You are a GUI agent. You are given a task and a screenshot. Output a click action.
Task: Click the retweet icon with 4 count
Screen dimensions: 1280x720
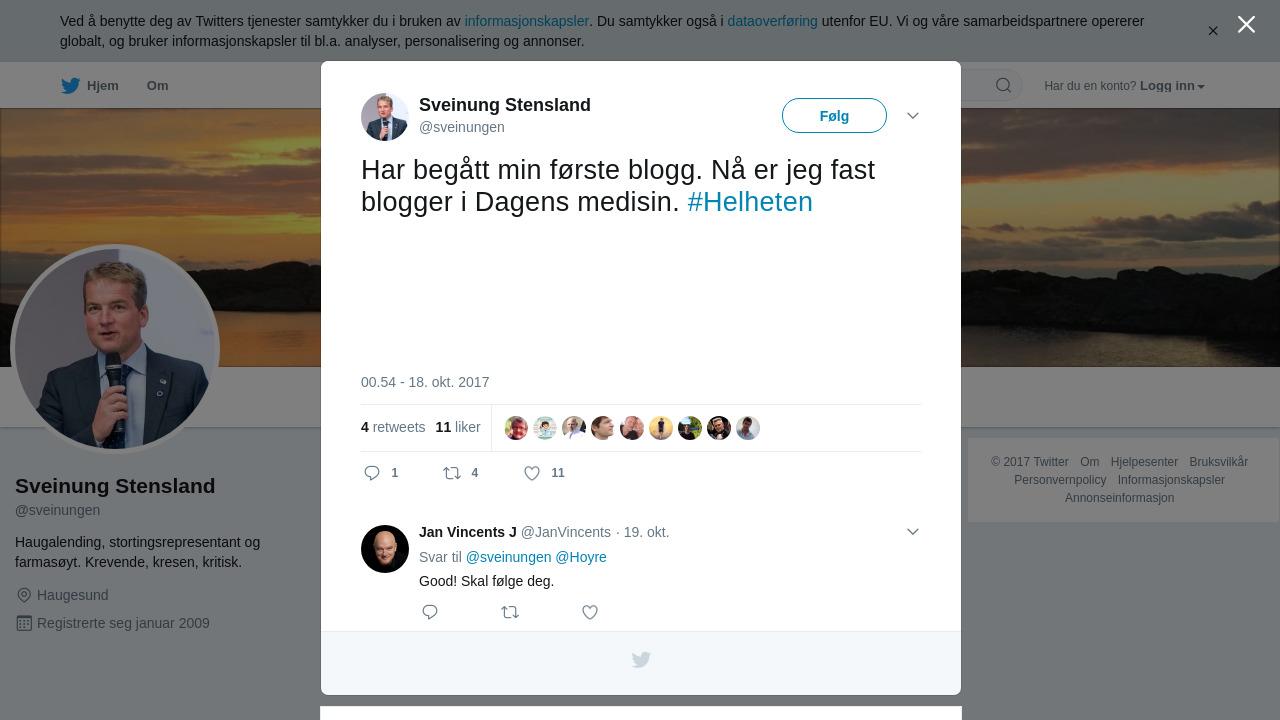(x=452, y=473)
